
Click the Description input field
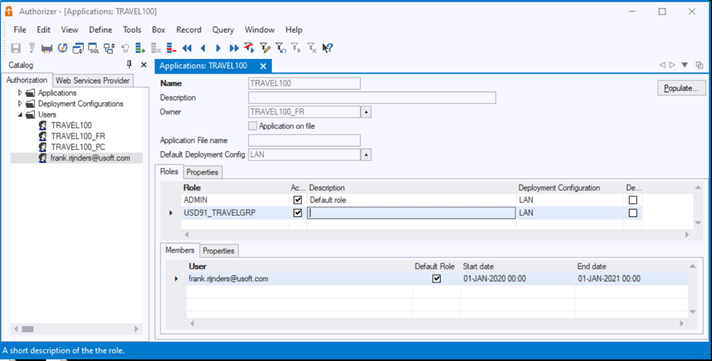pos(372,98)
